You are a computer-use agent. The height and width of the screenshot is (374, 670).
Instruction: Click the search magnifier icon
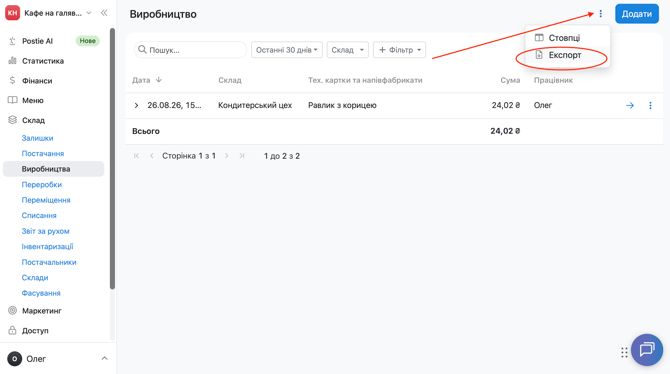coord(142,50)
